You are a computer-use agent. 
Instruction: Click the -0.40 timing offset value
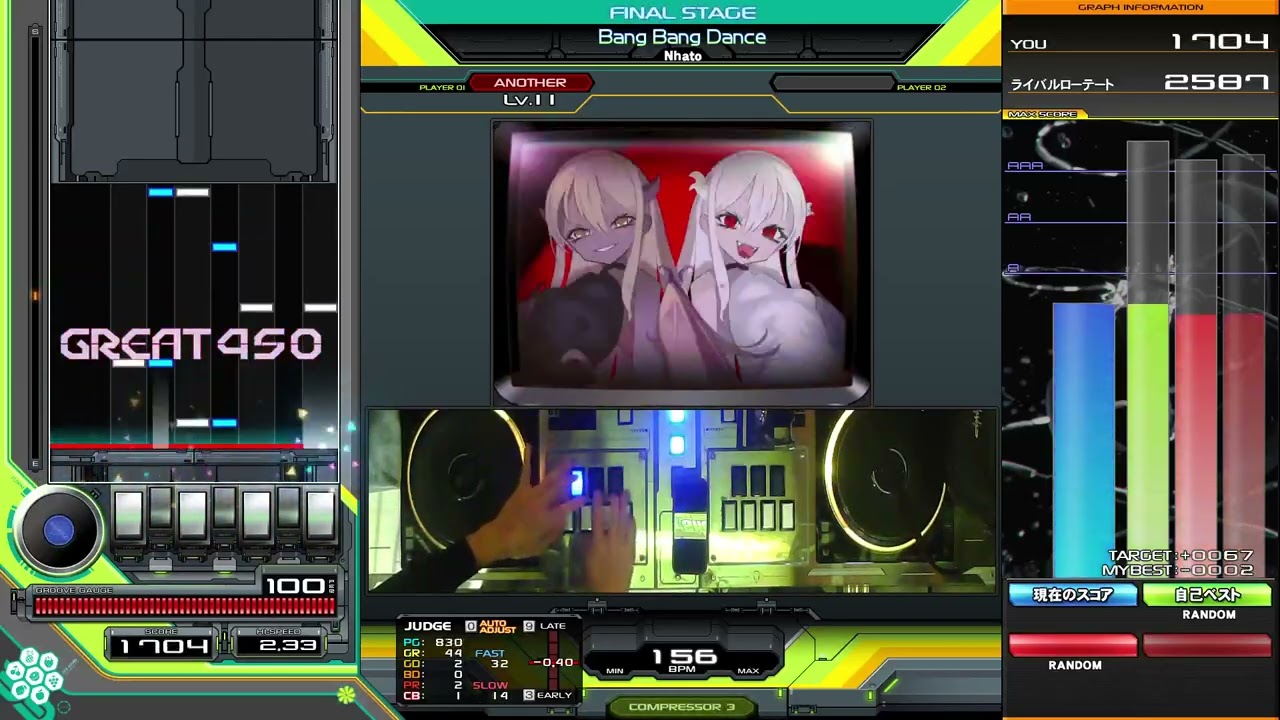click(x=553, y=662)
